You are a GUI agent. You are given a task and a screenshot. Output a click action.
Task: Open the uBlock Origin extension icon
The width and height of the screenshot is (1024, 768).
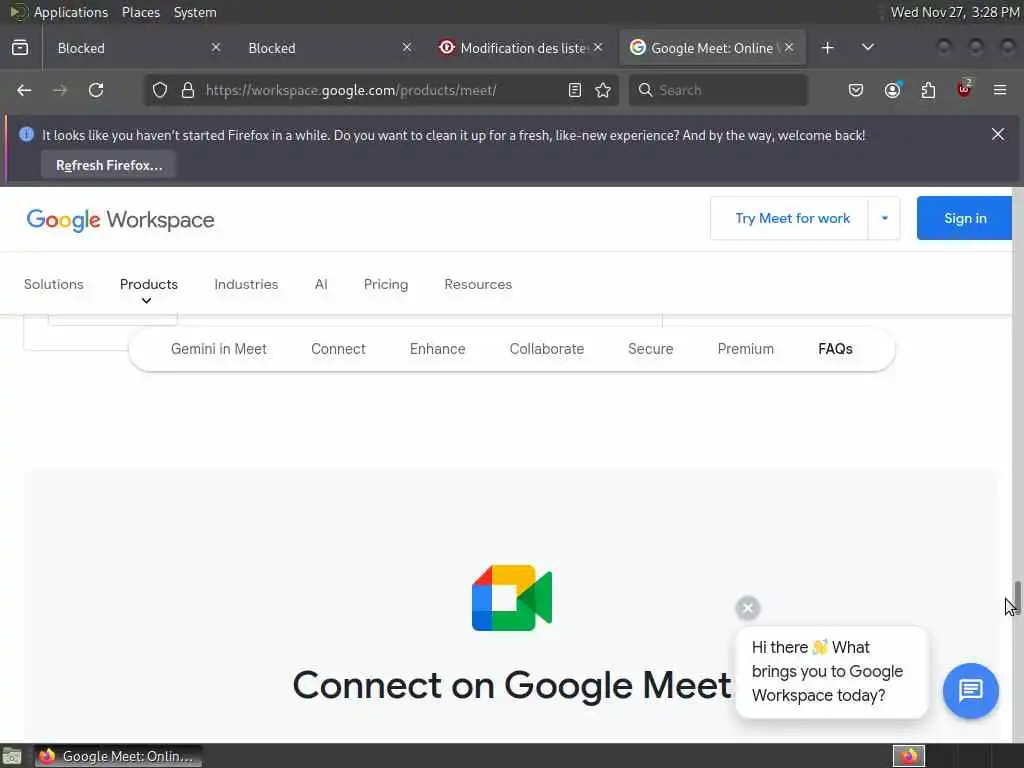pyautogui.click(x=965, y=89)
